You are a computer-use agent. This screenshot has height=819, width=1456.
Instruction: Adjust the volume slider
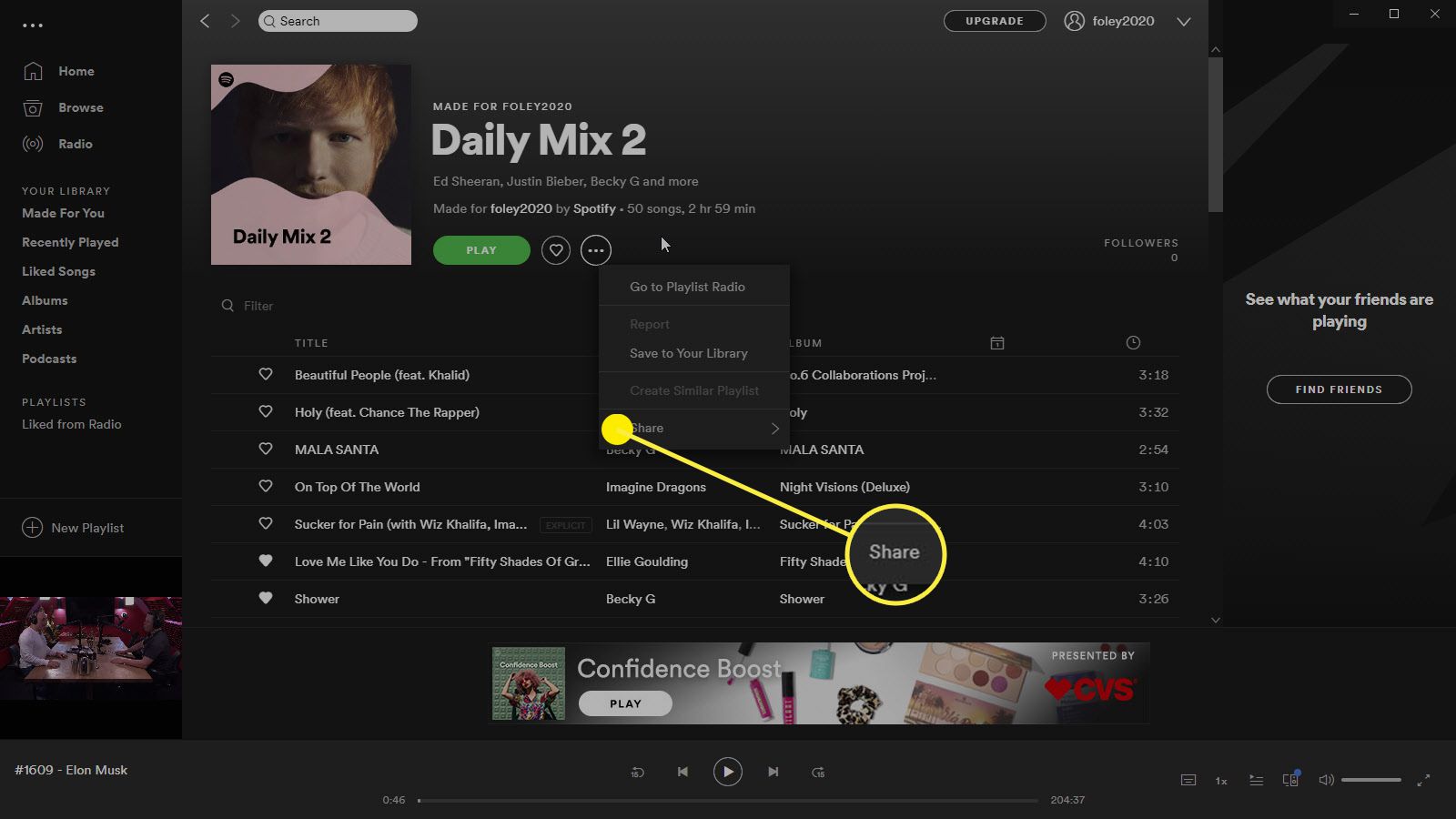[x=1370, y=780]
